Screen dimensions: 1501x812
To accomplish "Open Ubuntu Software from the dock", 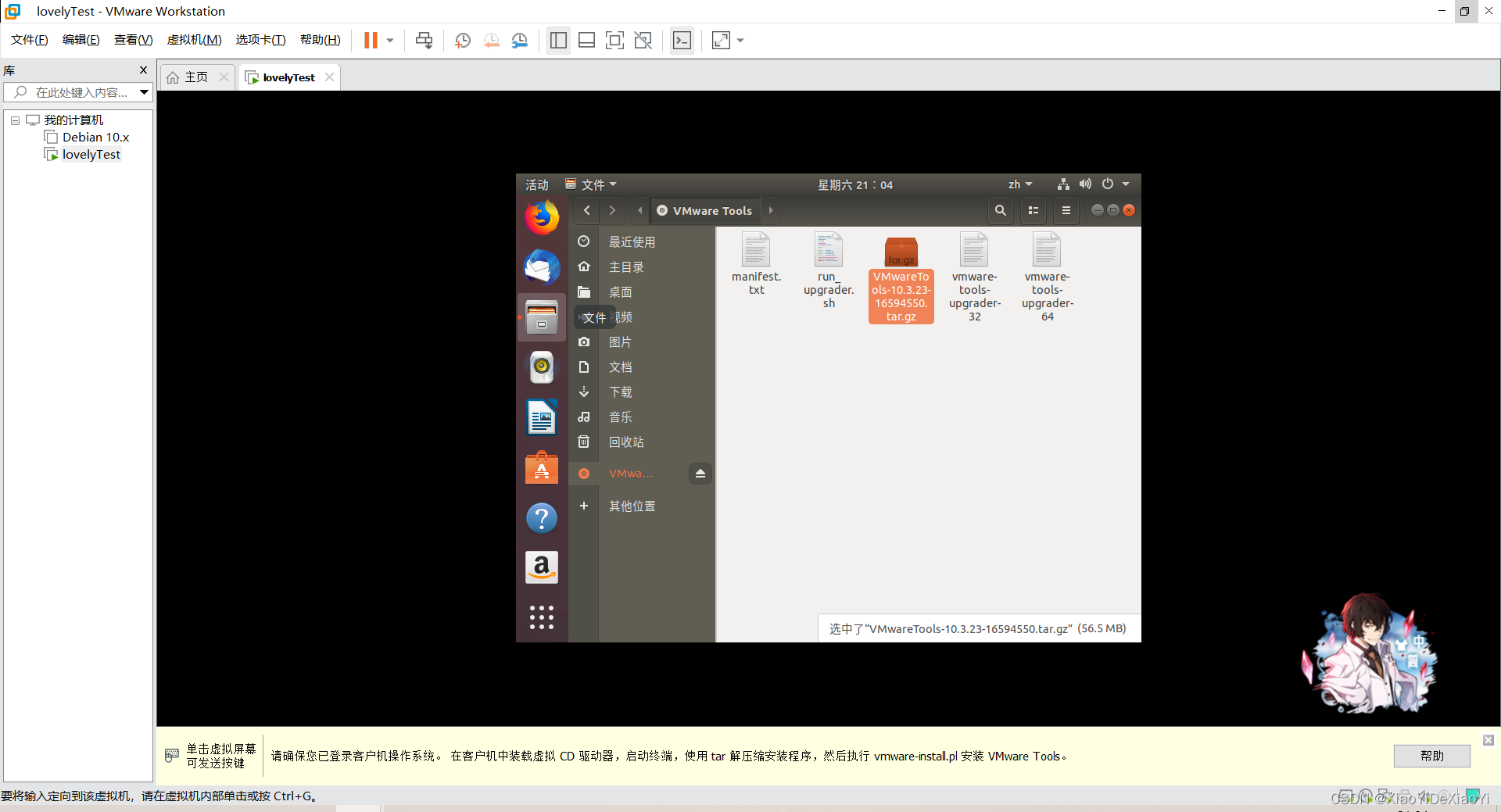I will (x=542, y=467).
